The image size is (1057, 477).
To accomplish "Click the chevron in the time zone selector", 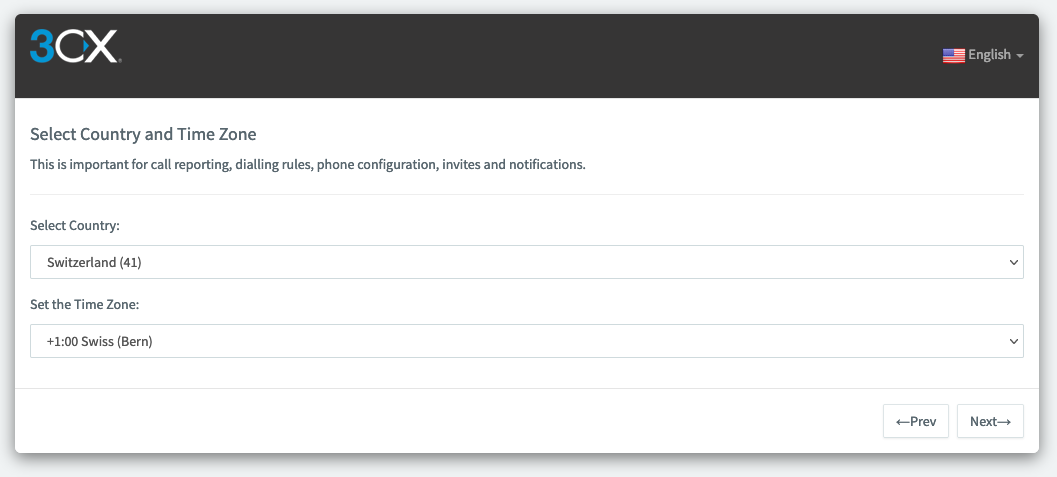I will click(1013, 342).
